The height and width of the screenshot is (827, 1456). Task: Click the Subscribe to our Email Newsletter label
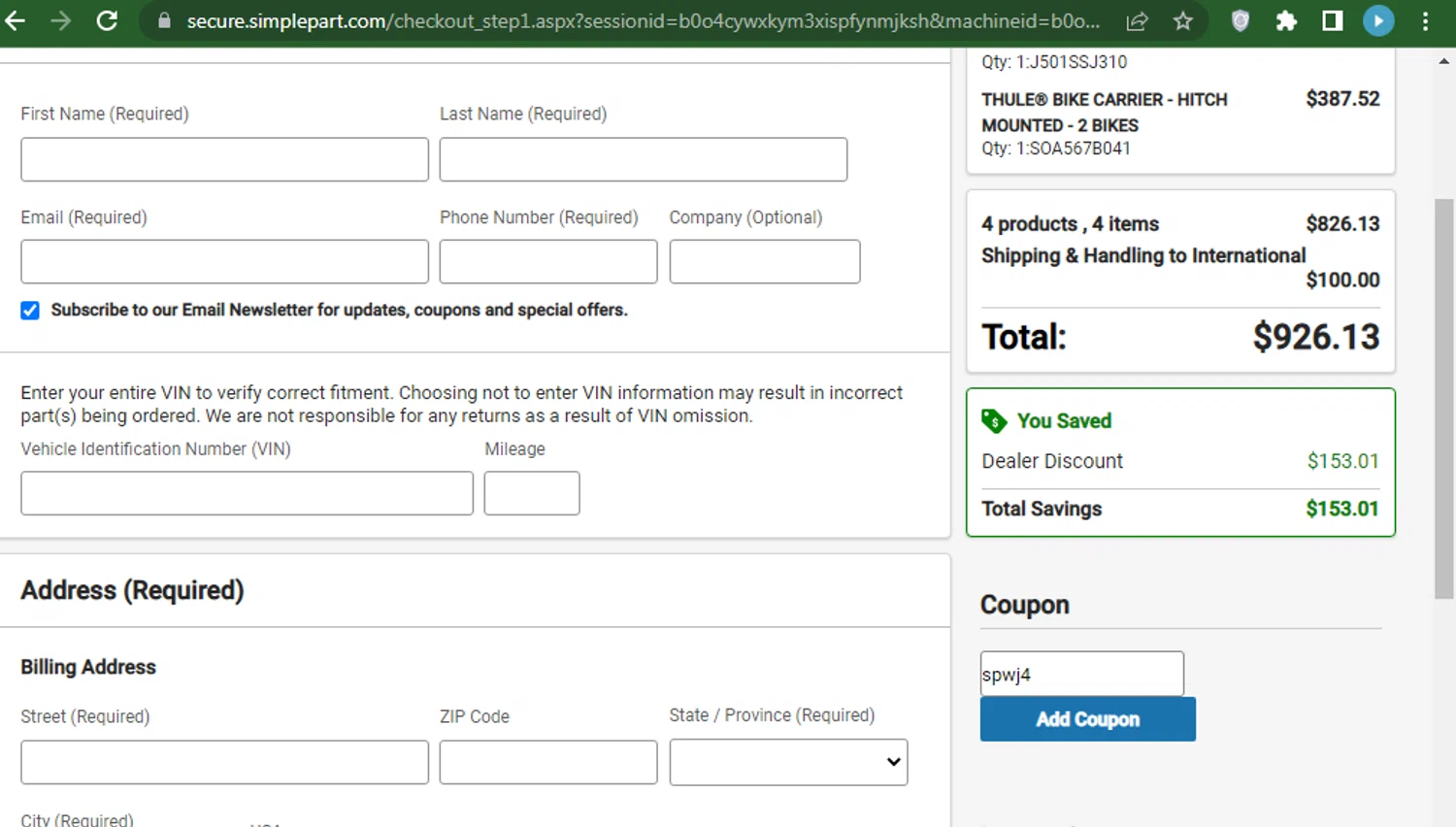339,310
